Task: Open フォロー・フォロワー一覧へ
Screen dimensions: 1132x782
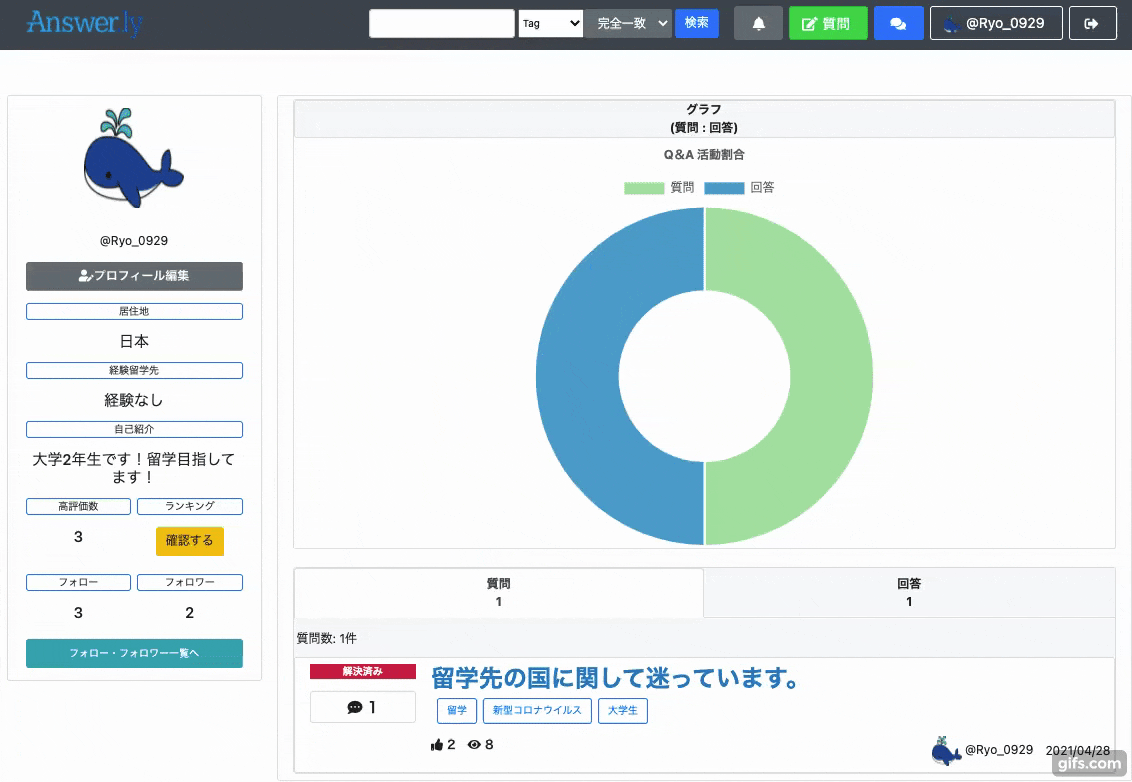Action: point(134,653)
